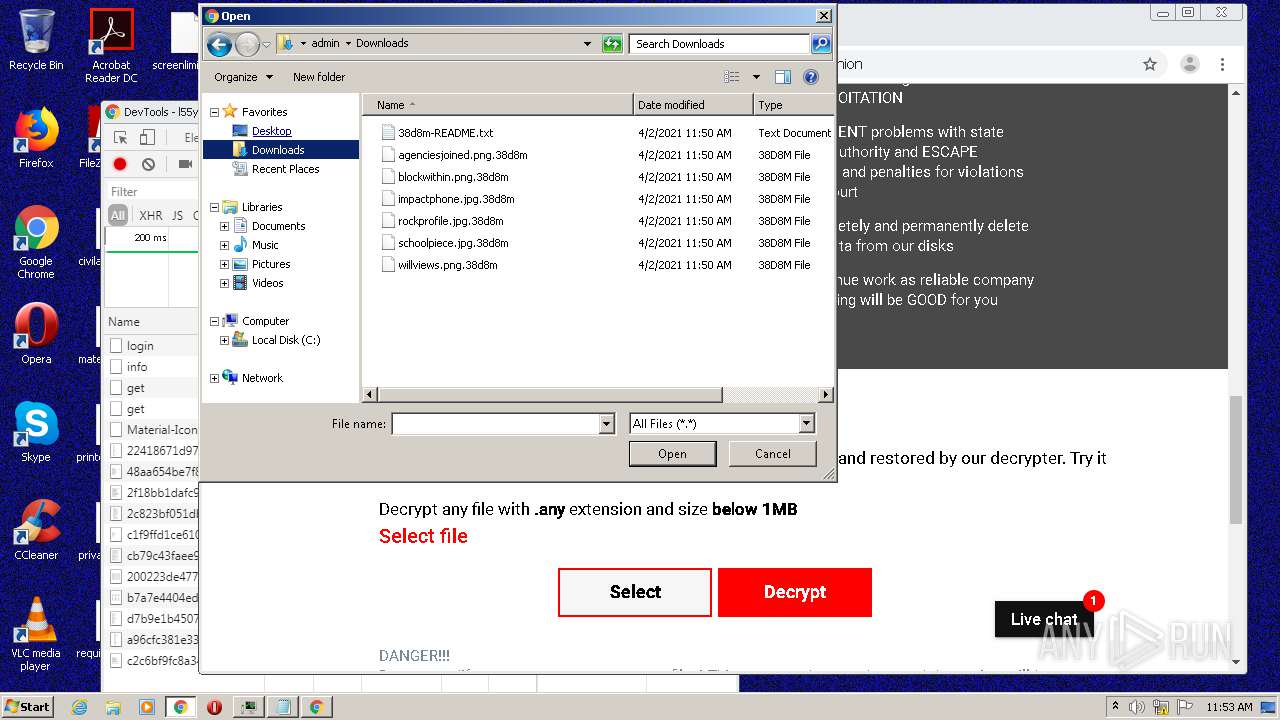Clear the DevTools network log
This screenshot has width=1280, height=720.
click(x=148, y=164)
